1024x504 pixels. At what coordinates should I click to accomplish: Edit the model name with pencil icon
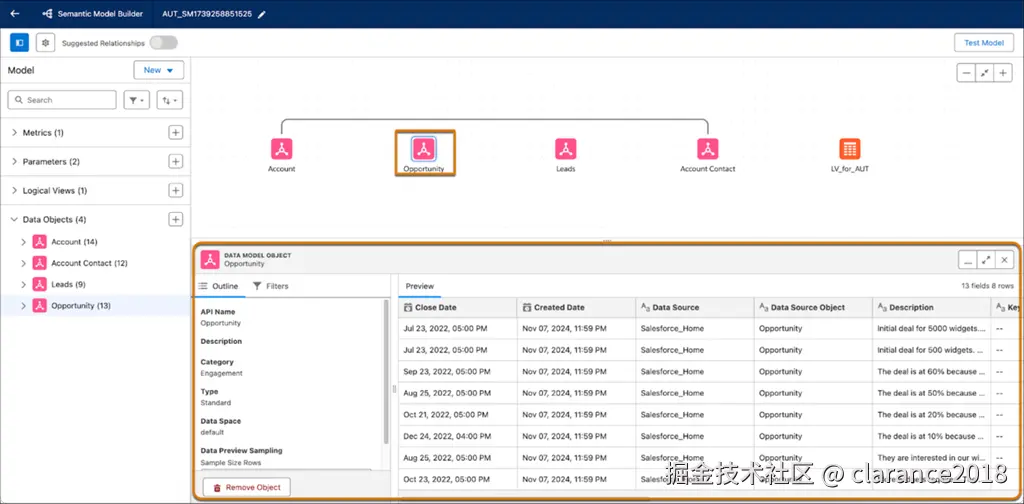pos(262,14)
